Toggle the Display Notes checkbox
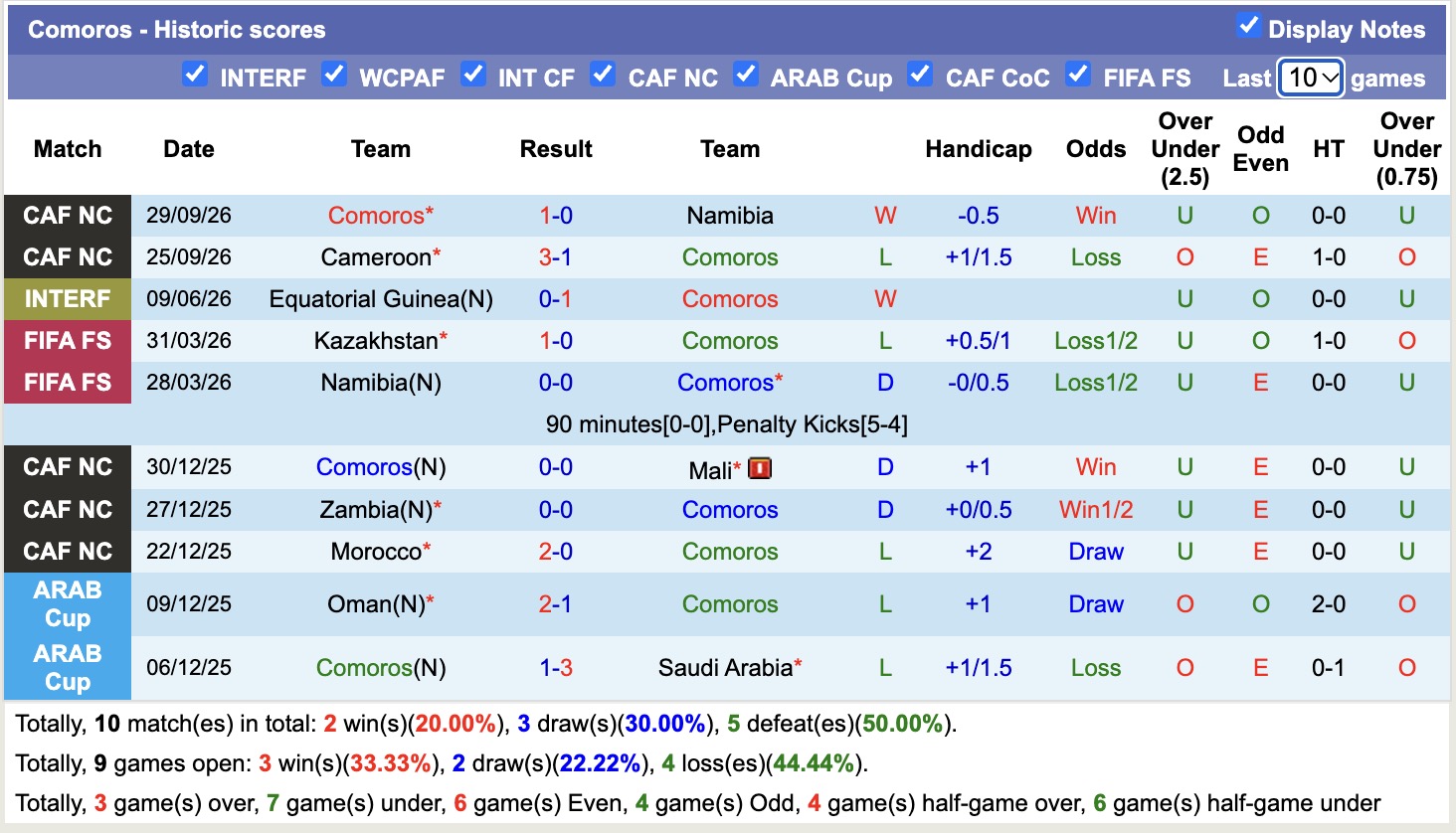 1248,27
